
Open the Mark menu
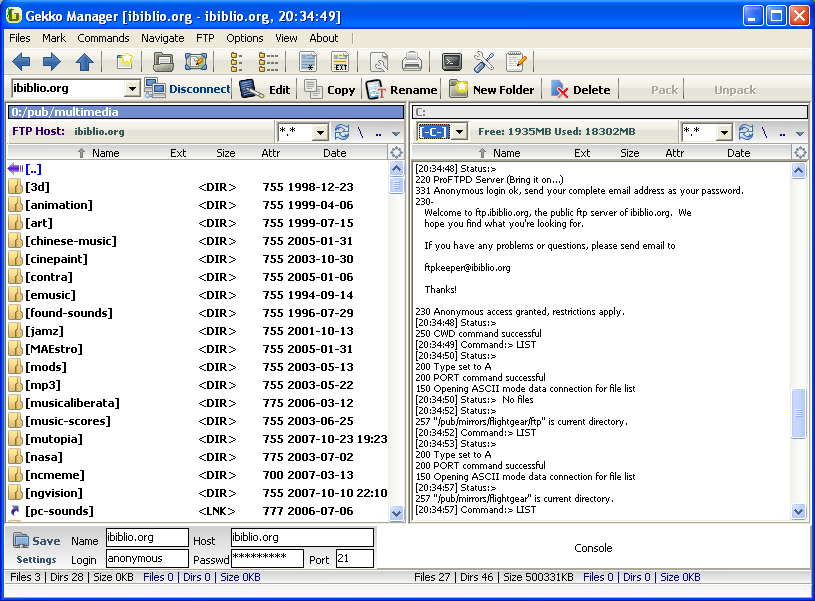[54, 38]
